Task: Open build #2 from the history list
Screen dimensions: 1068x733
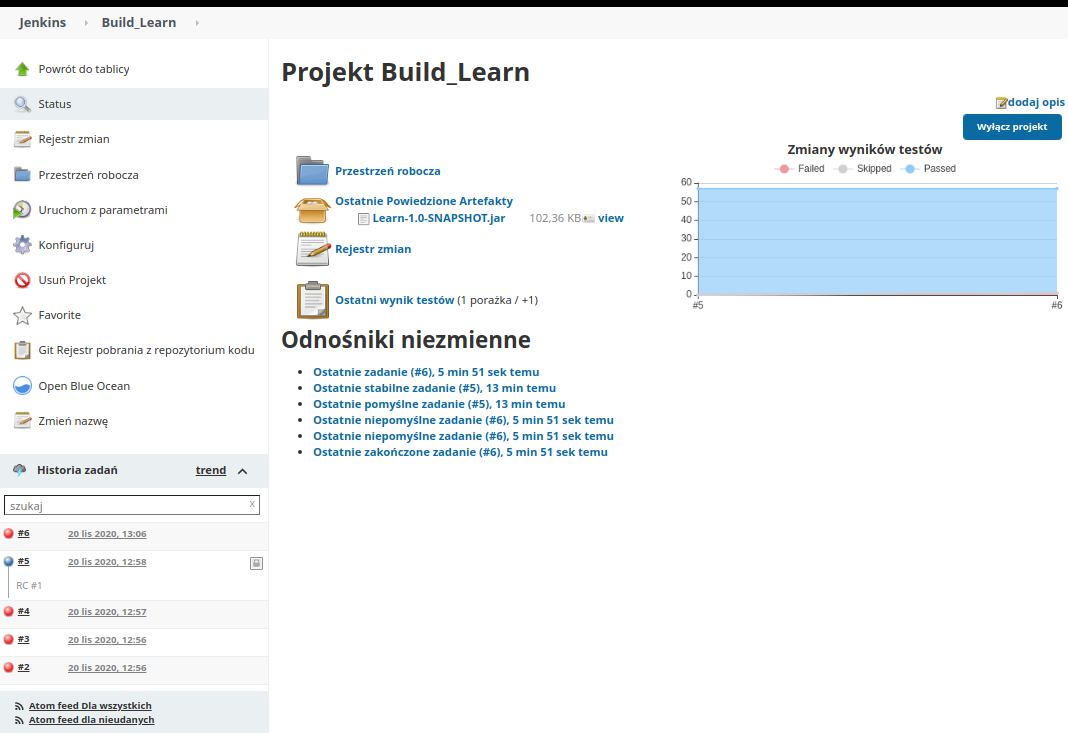Action: click(24, 667)
